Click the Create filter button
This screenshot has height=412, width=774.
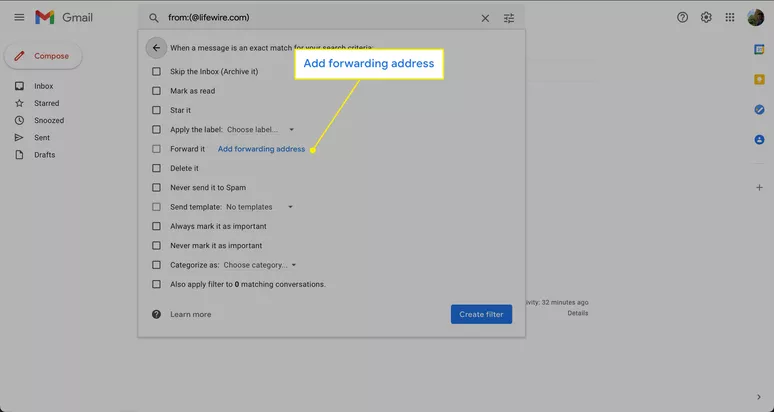tap(481, 314)
